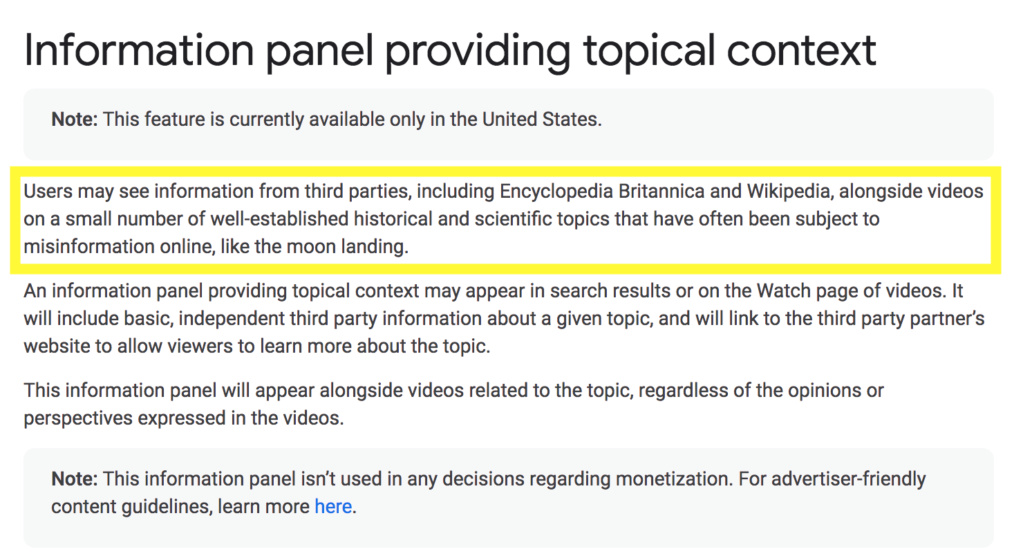1023x556 pixels.
Task: Click the paragraph starting 'An information panel'
Action: click(x=504, y=318)
